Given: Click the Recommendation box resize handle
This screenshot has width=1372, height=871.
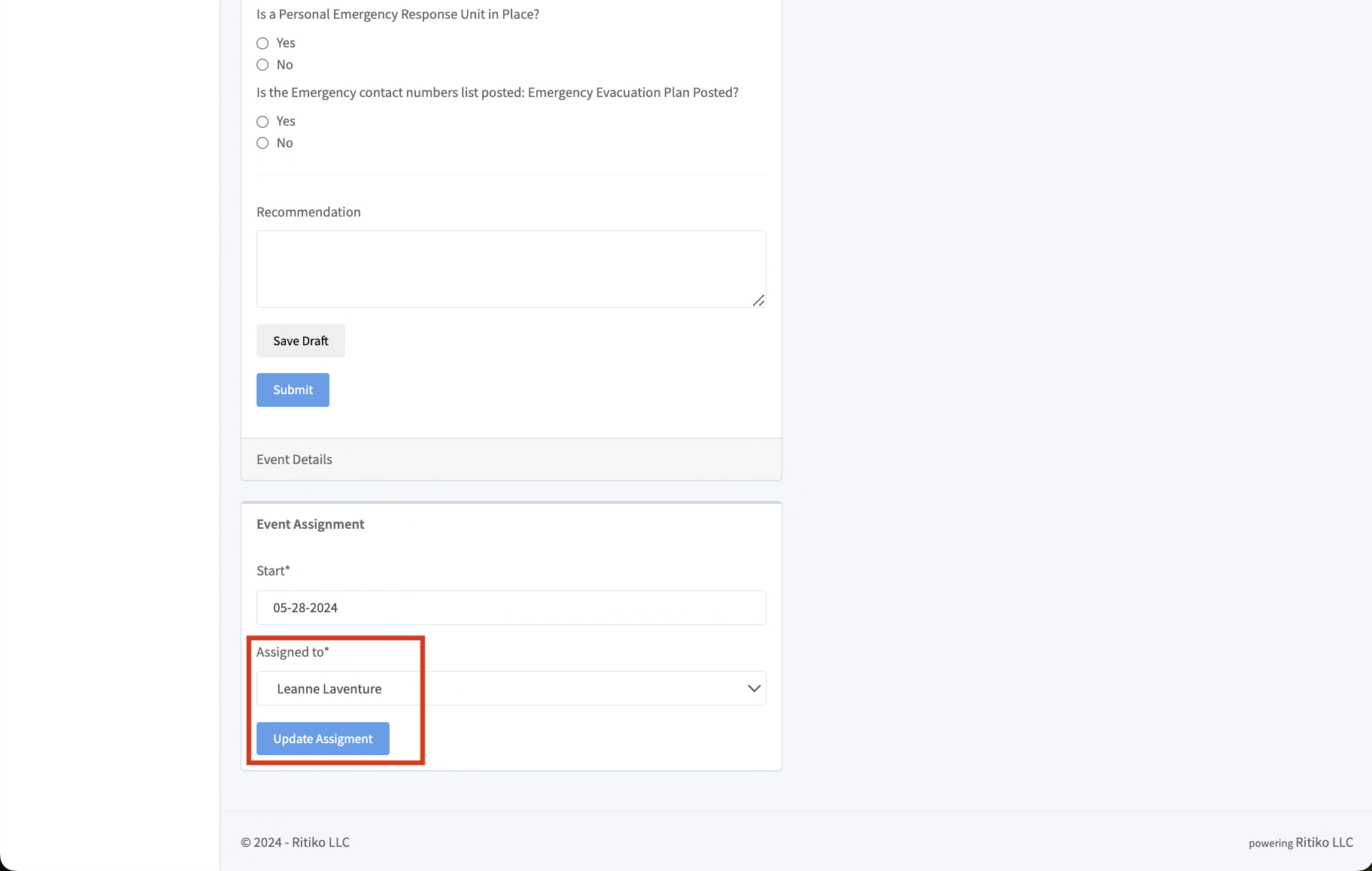Looking at the screenshot, I should (758, 300).
